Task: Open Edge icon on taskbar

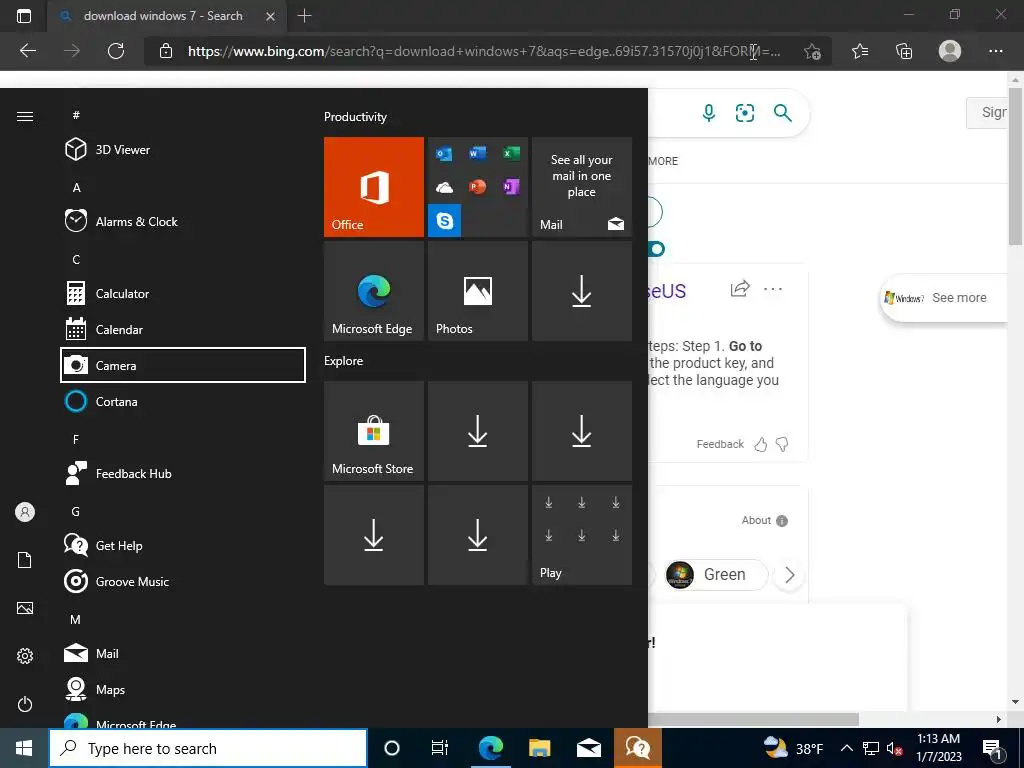Action: [x=490, y=748]
